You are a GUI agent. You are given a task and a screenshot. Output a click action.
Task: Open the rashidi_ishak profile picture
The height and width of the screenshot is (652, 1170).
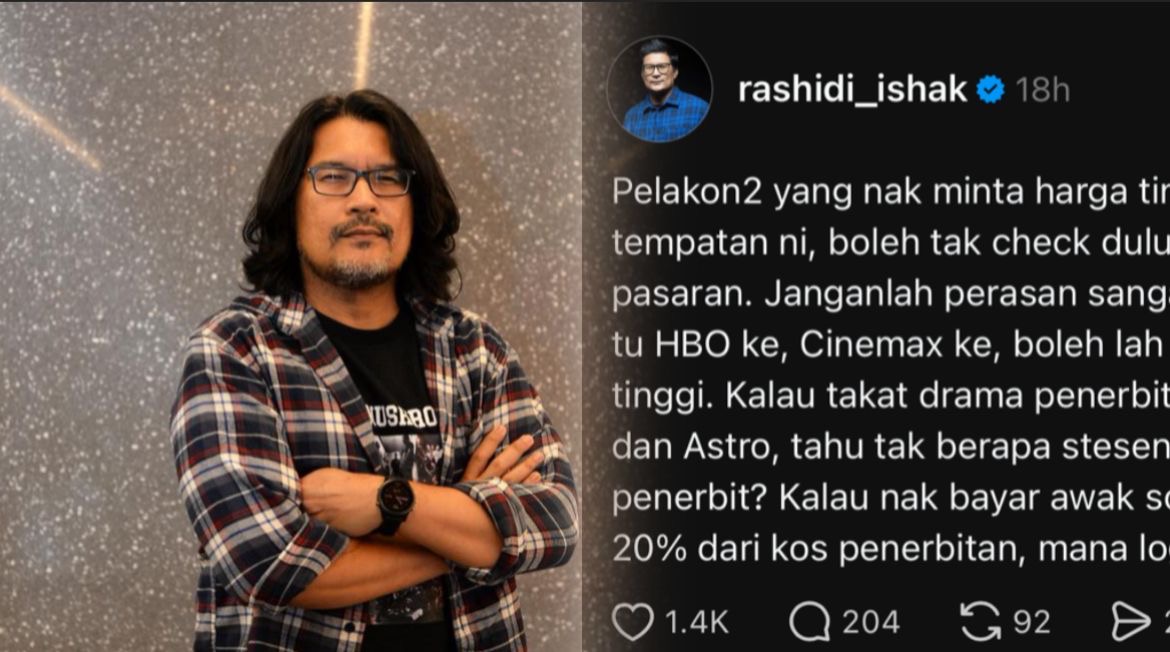(660, 89)
